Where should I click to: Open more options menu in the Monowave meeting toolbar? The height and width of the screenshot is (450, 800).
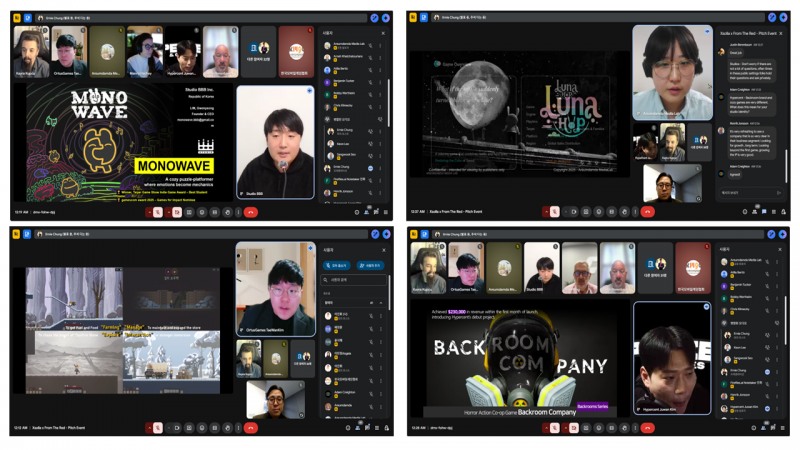click(236, 212)
